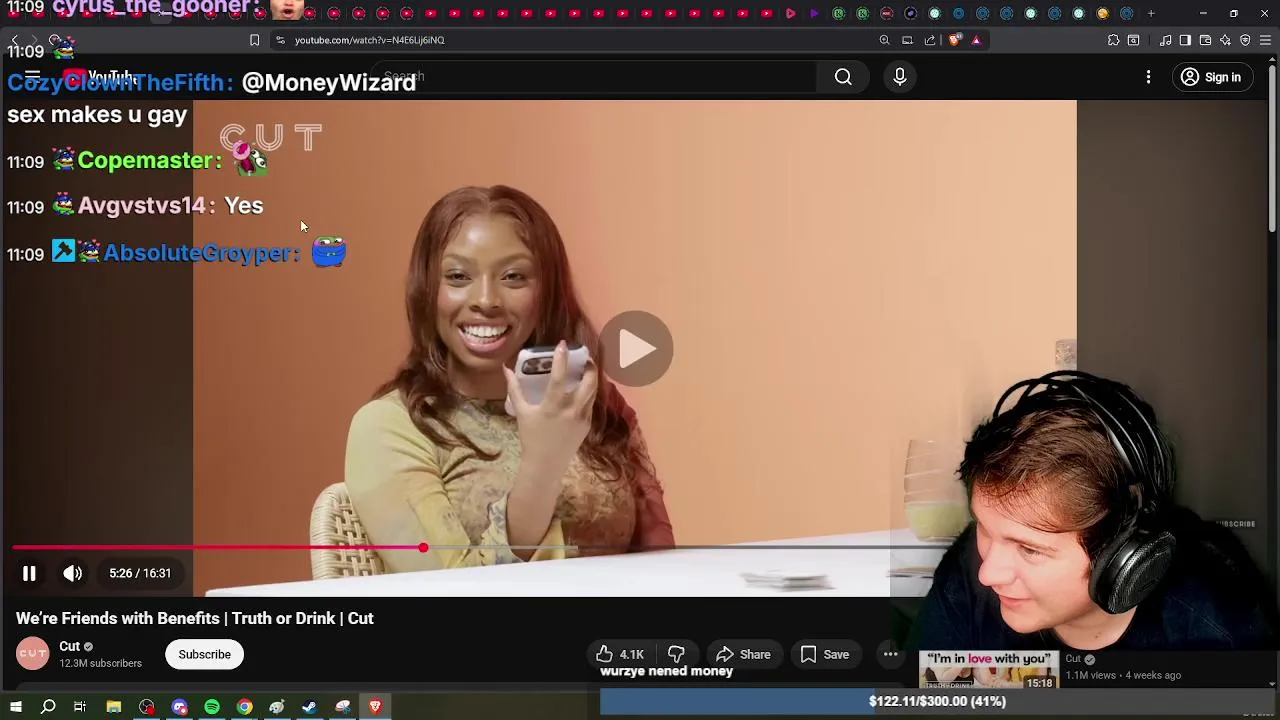This screenshot has height=720, width=1280.
Task: Bookmark this page in Brave
Action: click(254, 40)
